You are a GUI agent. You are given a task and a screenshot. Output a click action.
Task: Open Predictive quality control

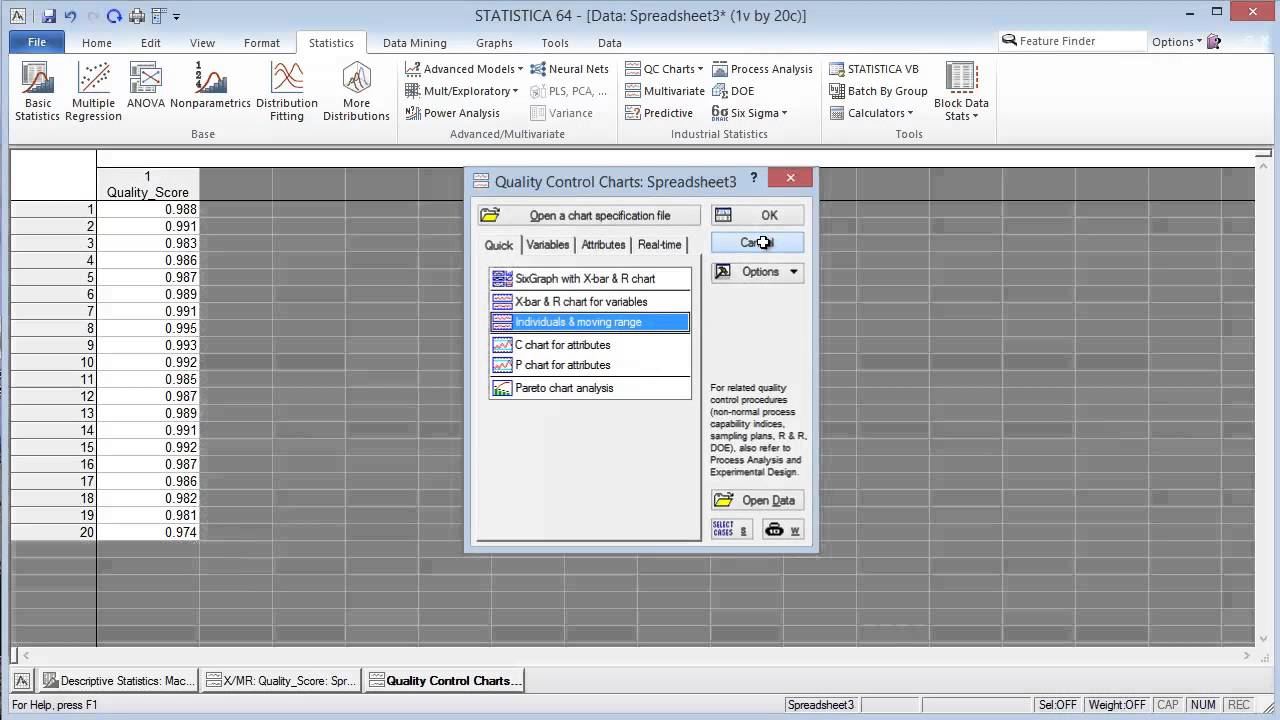point(659,113)
